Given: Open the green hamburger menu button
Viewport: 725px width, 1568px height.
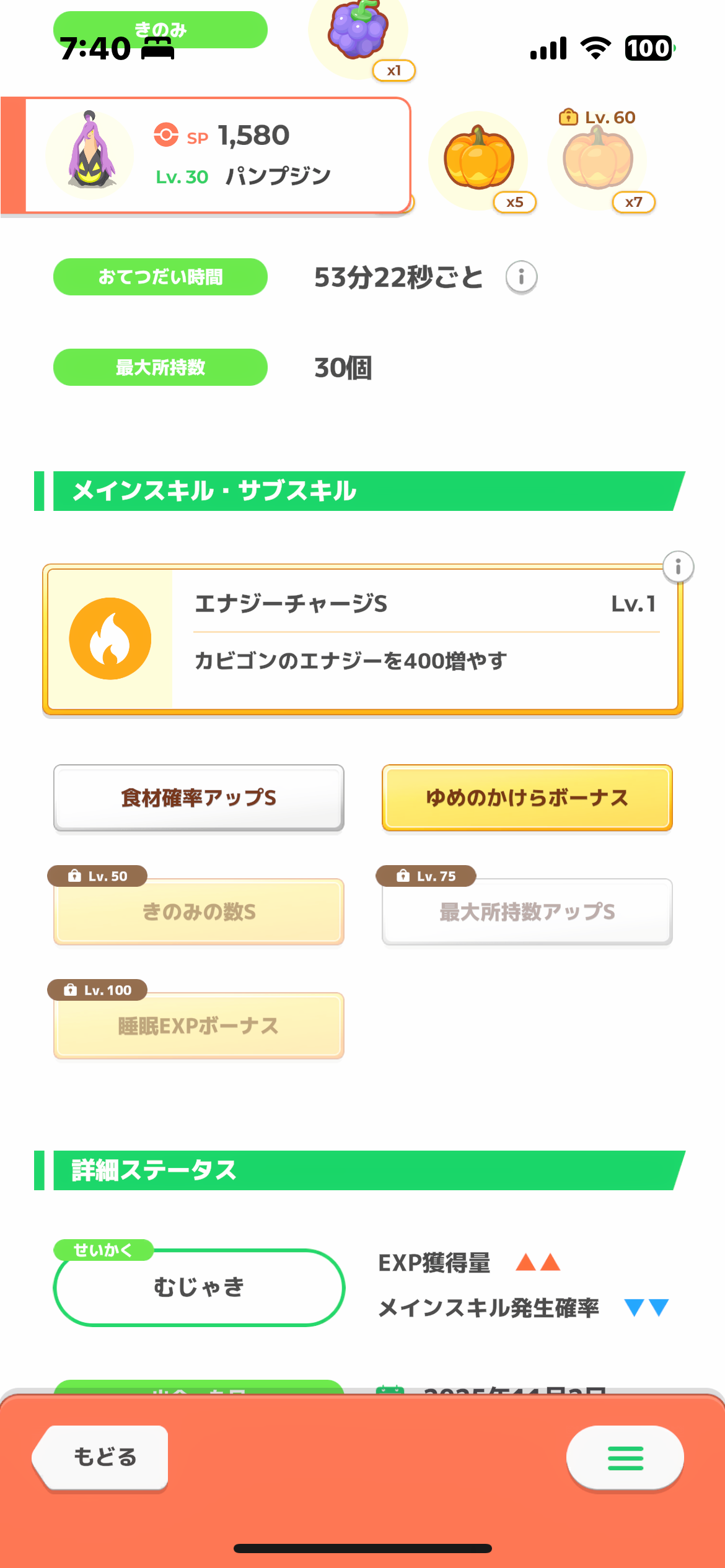Looking at the screenshot, I should 625,1458.
